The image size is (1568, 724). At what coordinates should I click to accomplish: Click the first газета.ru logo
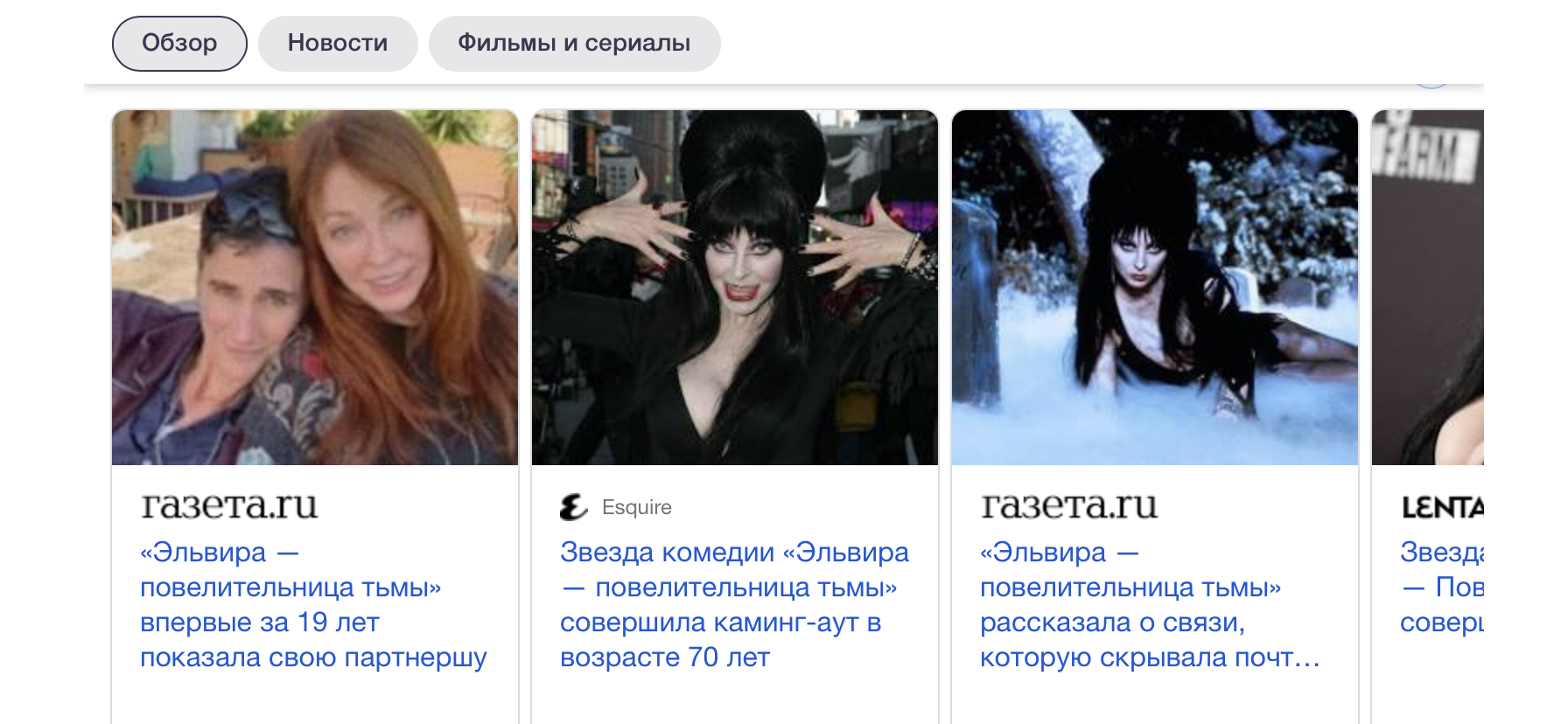pos(229,506)
